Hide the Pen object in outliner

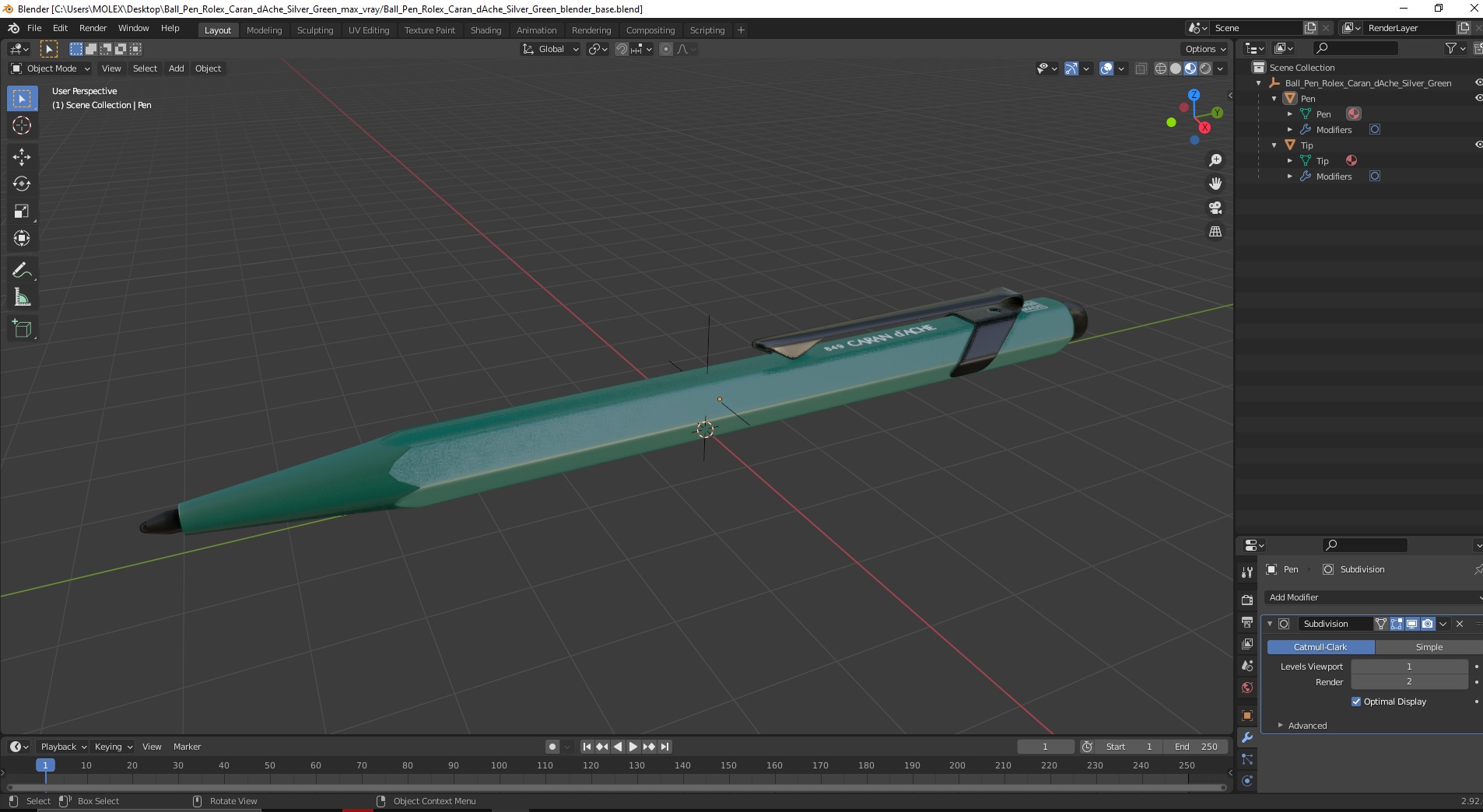click(x=1478, y=98)
